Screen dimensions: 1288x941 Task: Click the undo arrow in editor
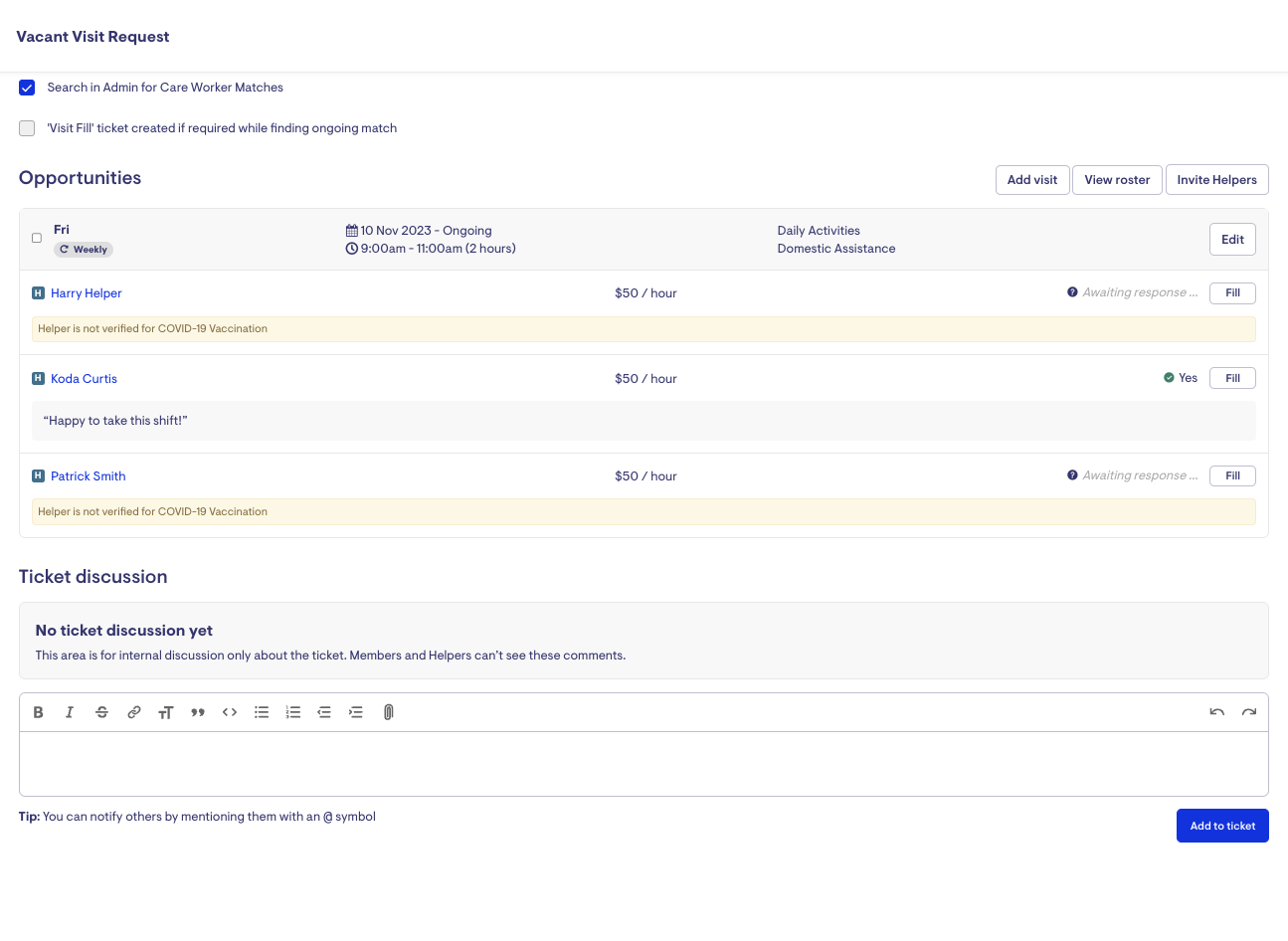[x=1216, y=712]
